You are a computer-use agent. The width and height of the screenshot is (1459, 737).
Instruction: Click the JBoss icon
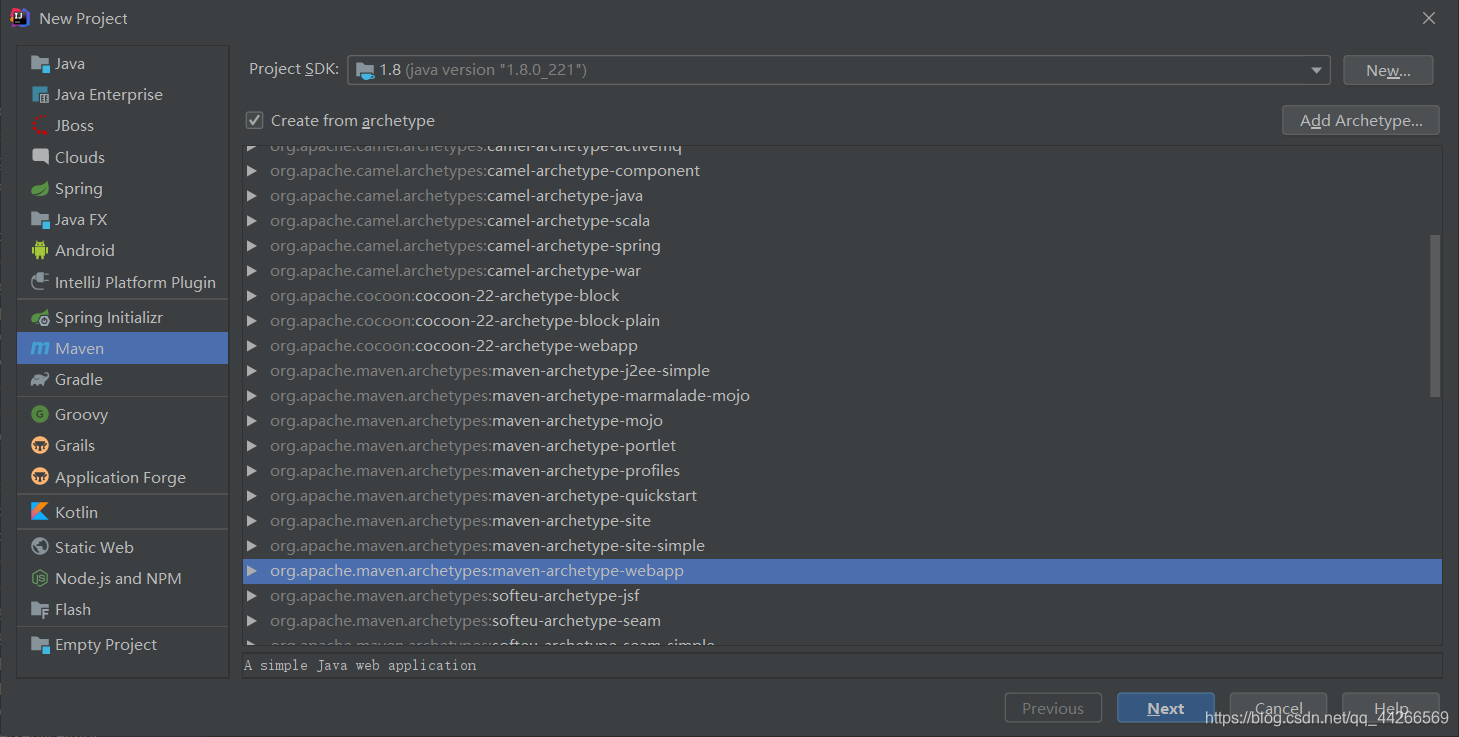[40, 125]
